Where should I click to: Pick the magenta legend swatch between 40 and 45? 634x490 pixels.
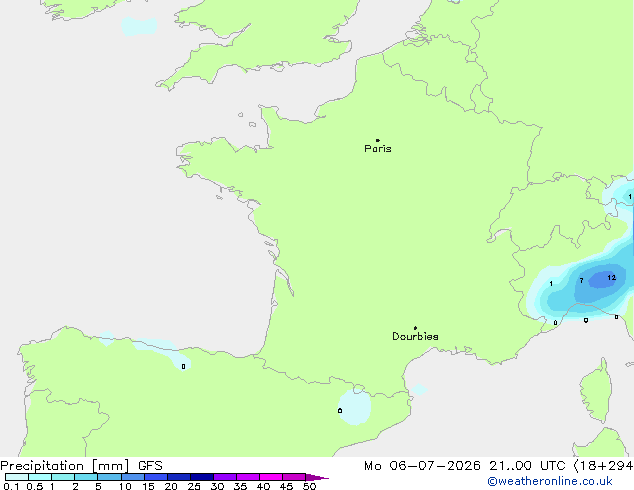(271, 477)
